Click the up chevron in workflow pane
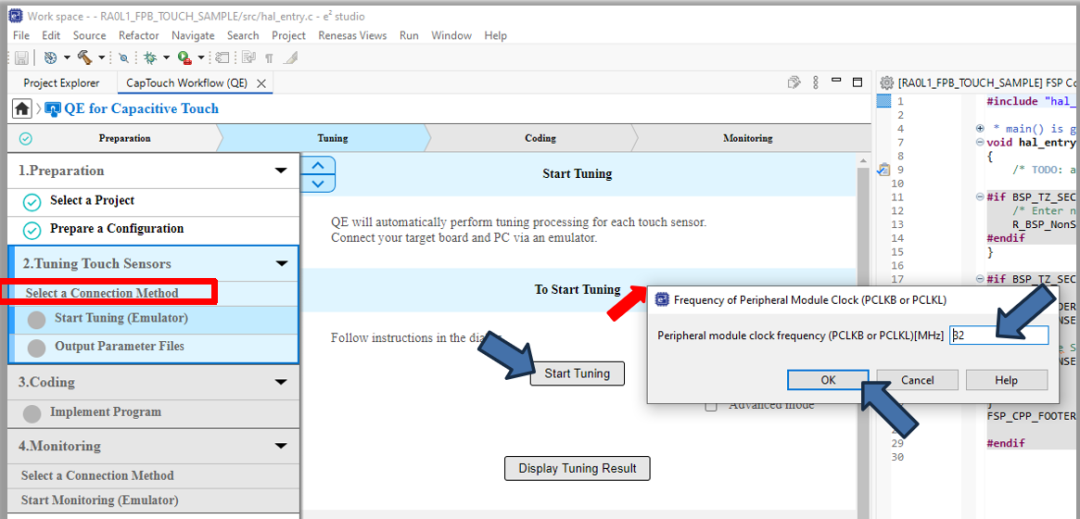 pyautogui.click(x=318, y=166)
